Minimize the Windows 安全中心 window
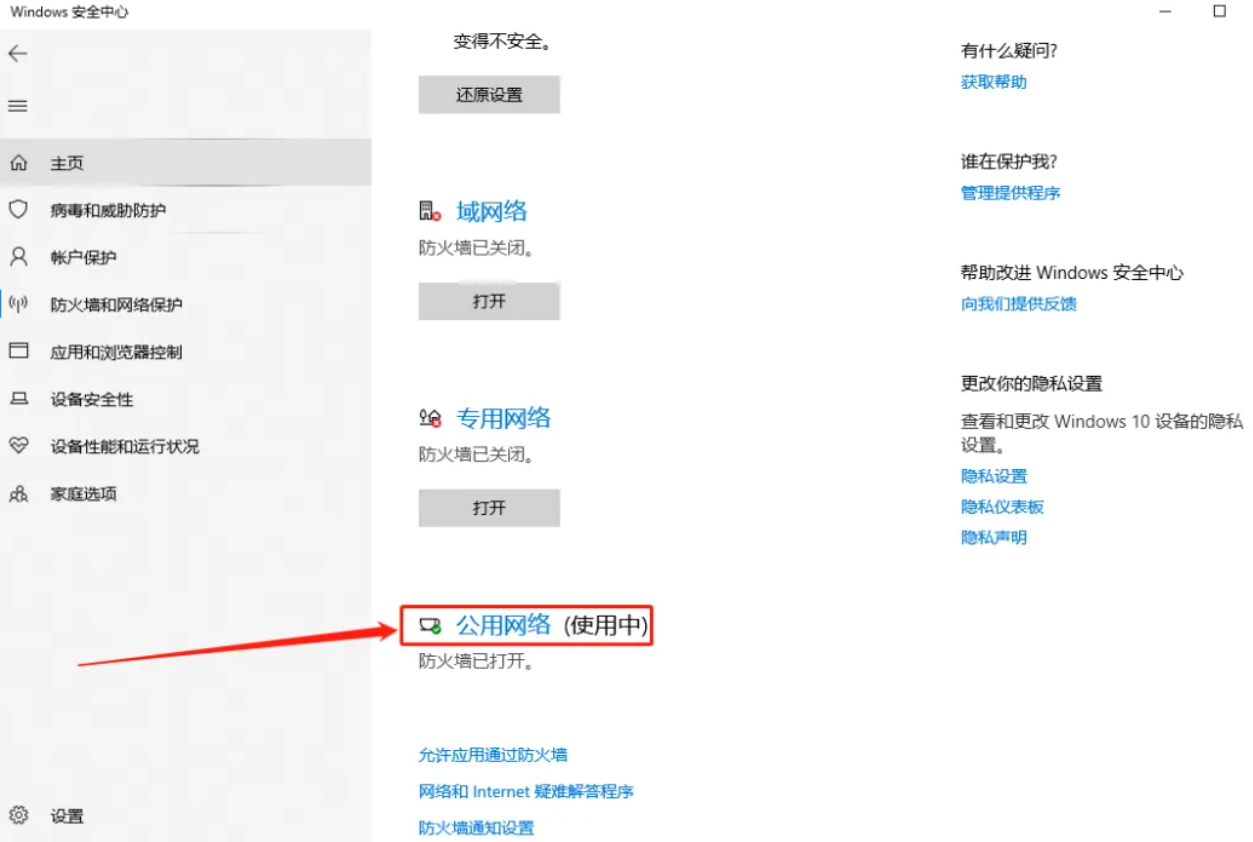This screenshot has width=1253, height=842. 1166,12
